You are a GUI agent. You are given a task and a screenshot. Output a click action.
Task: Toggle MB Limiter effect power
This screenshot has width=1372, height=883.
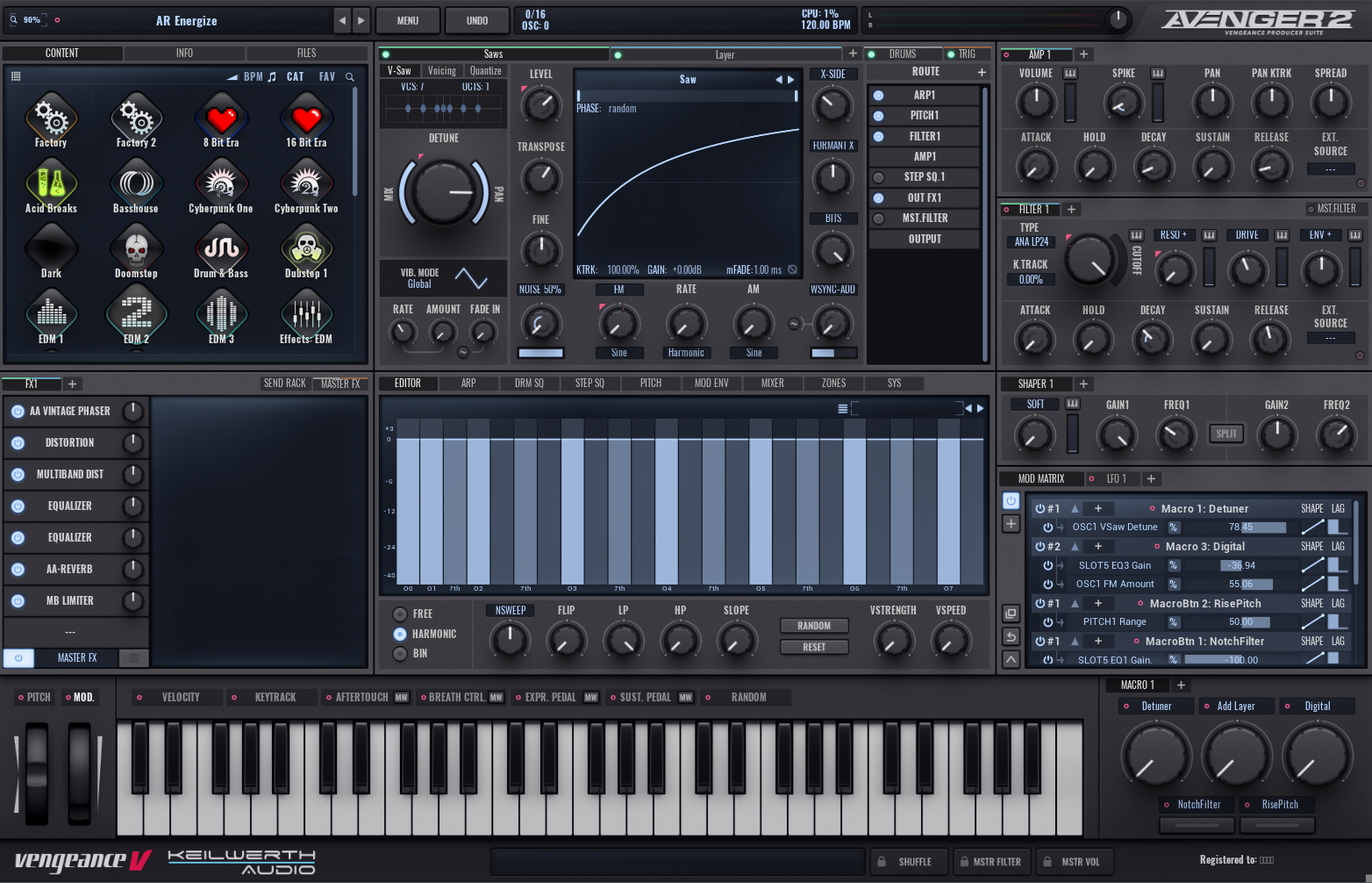(x=18, y=600)
